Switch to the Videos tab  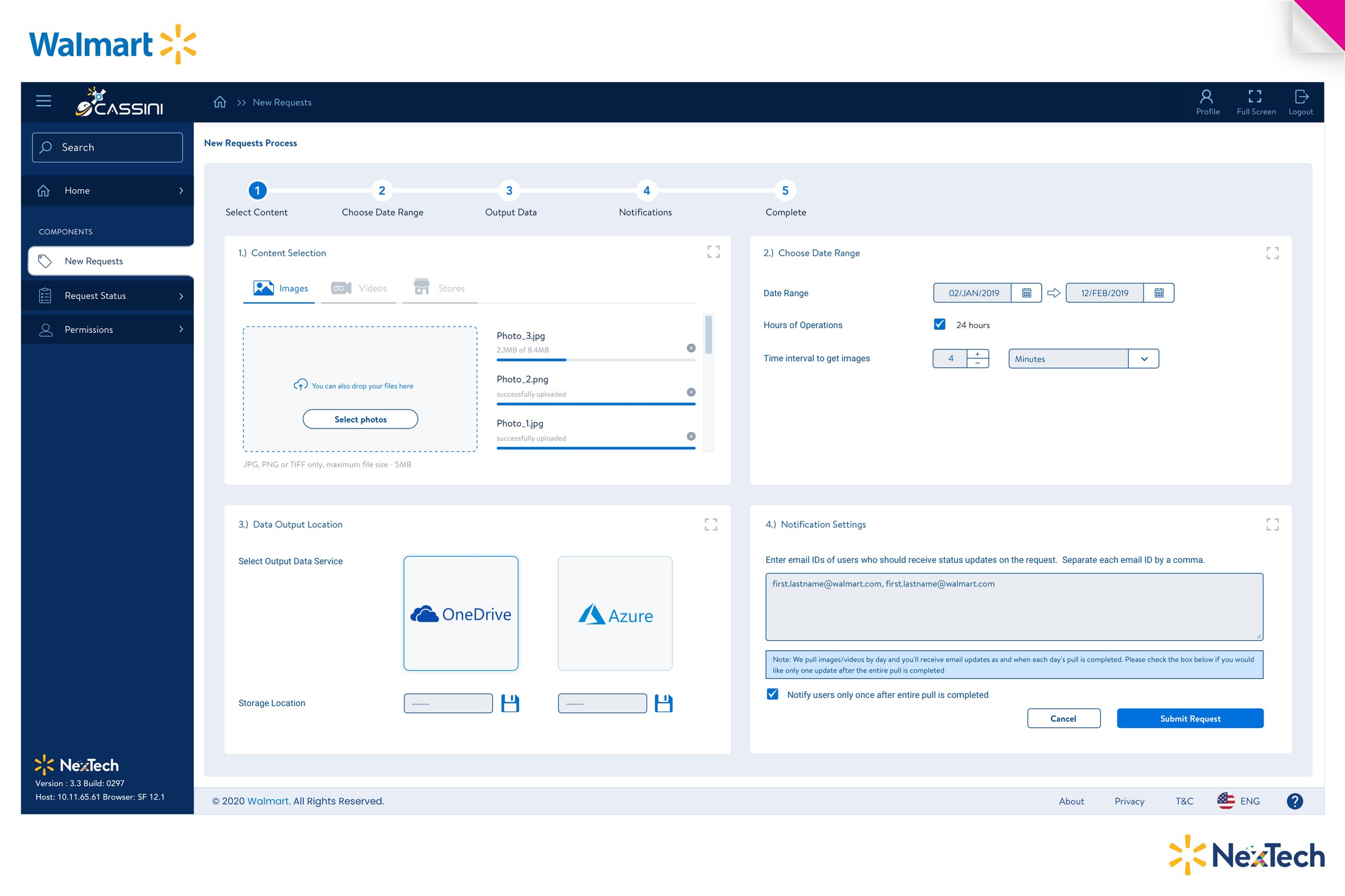359,288
